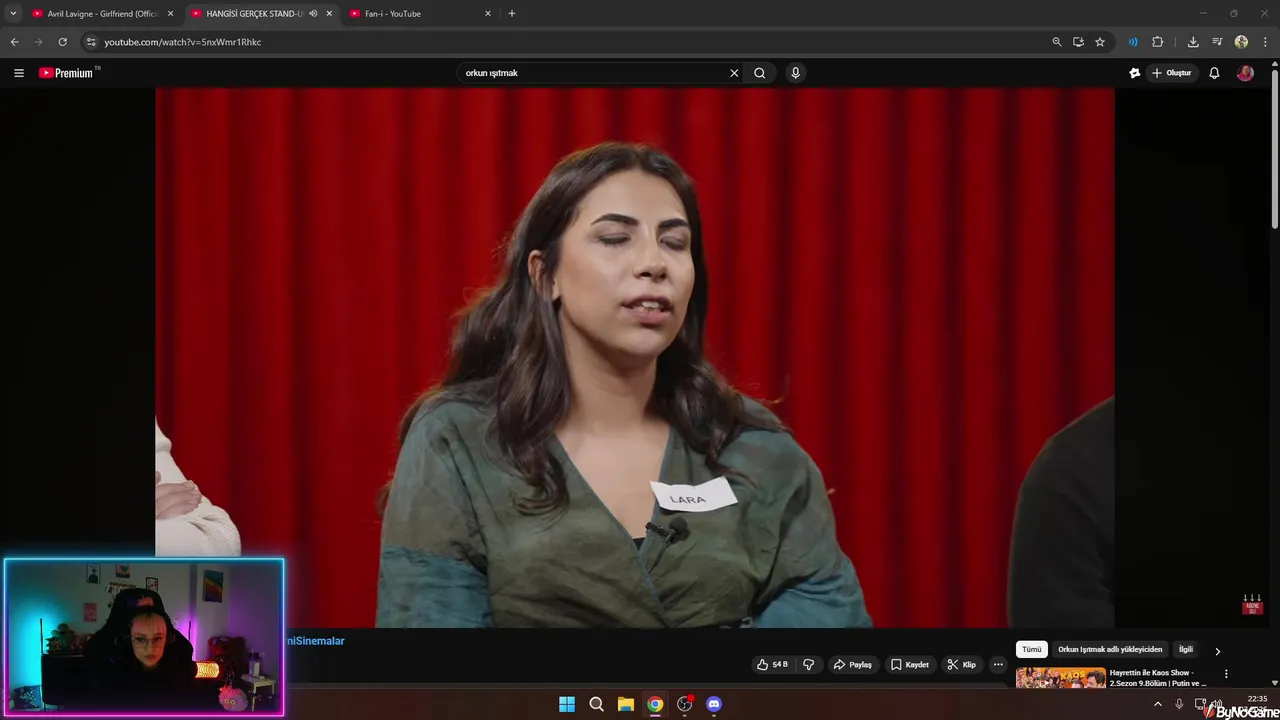Go back in browser history
Image resolution: width=1280 pixels, height=720 pixels.
pos(14,42)
